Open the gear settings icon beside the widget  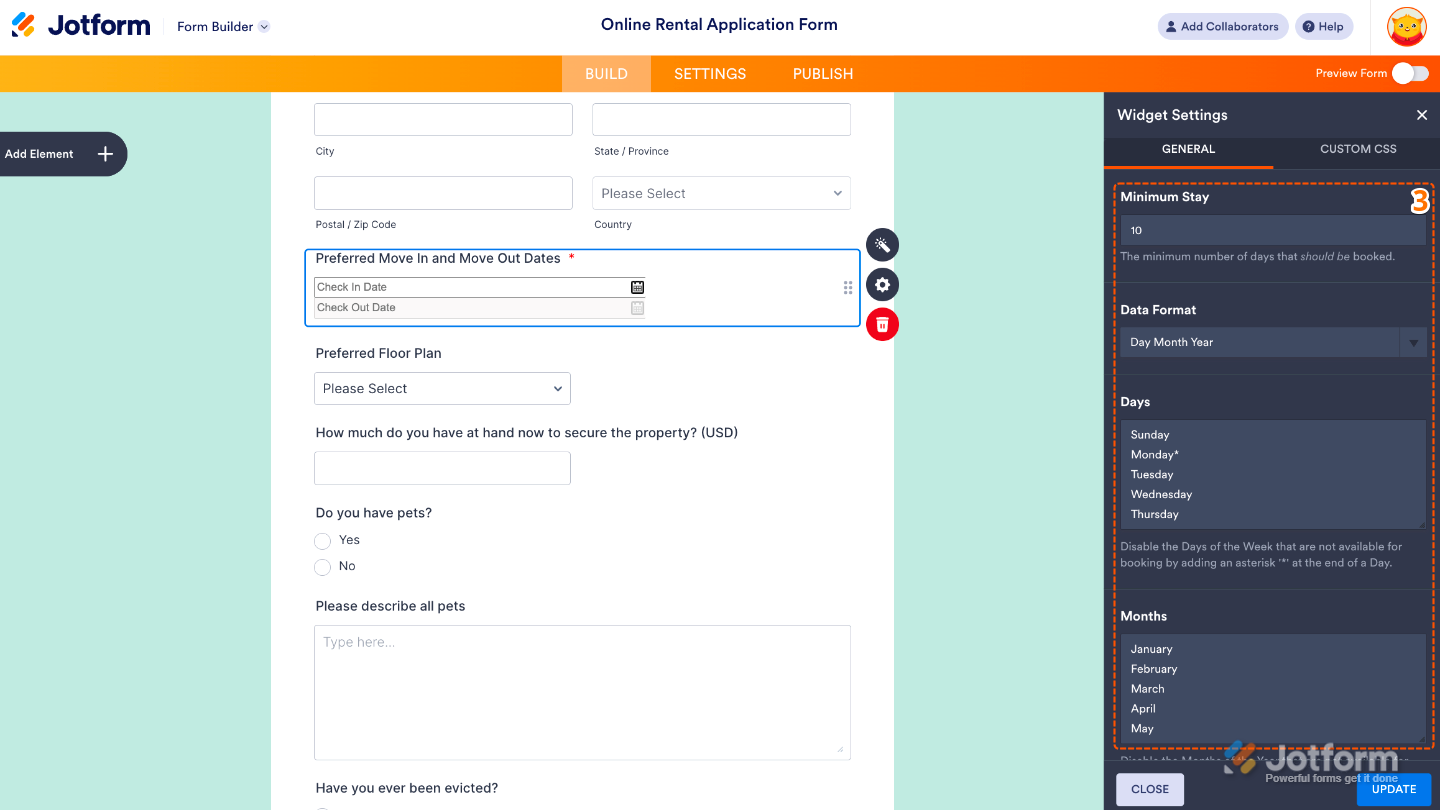point(882,284)
